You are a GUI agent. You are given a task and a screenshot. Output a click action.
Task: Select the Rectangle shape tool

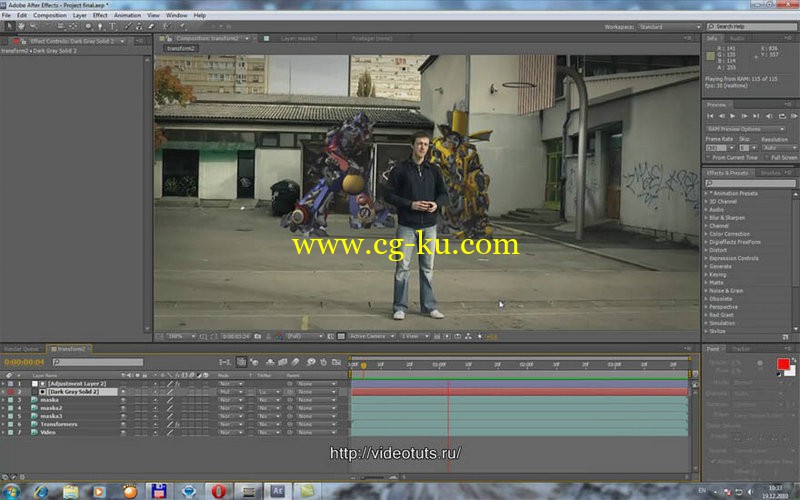pos(88,26)
